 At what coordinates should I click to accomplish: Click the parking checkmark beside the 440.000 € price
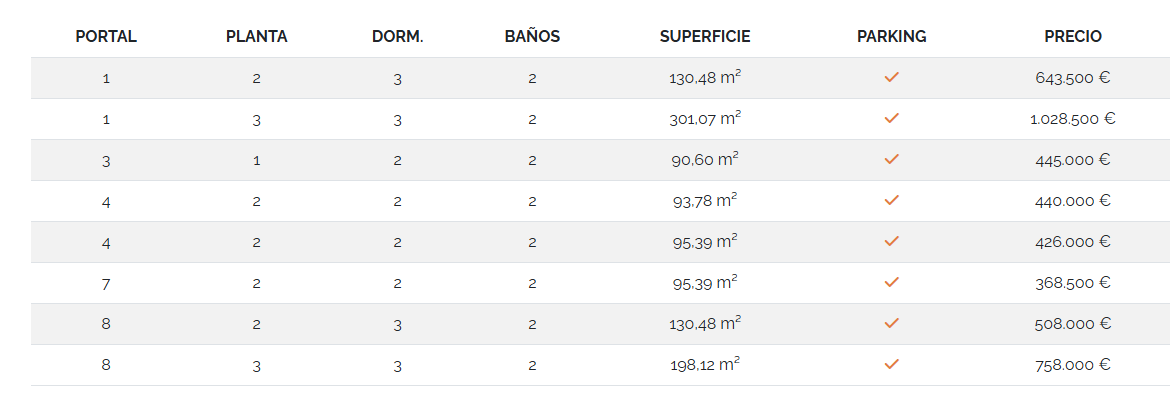(891, 200)
